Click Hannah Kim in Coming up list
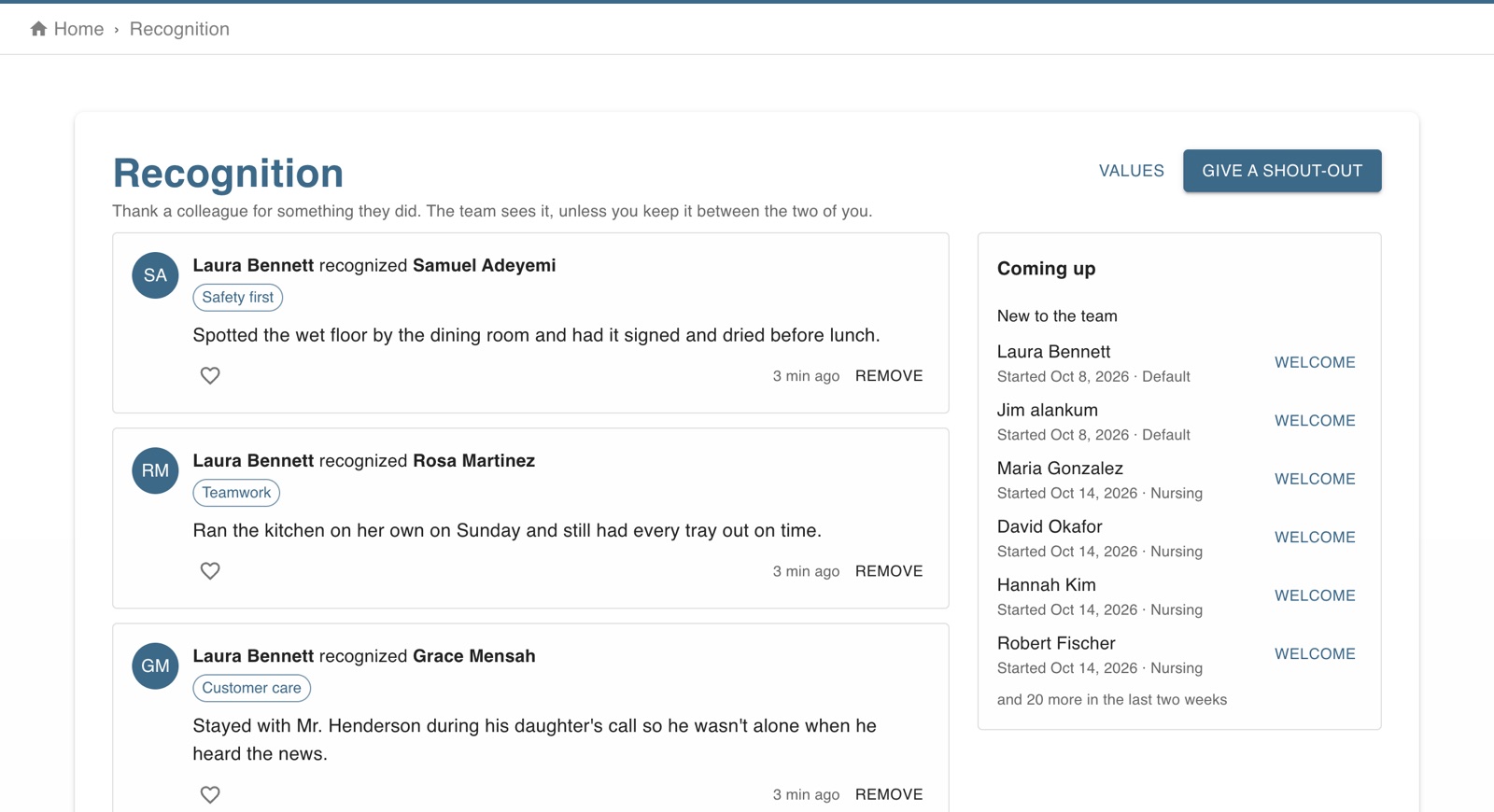Image resolution: width=1494 pixels, height=812 pixels. [1046, 584]
